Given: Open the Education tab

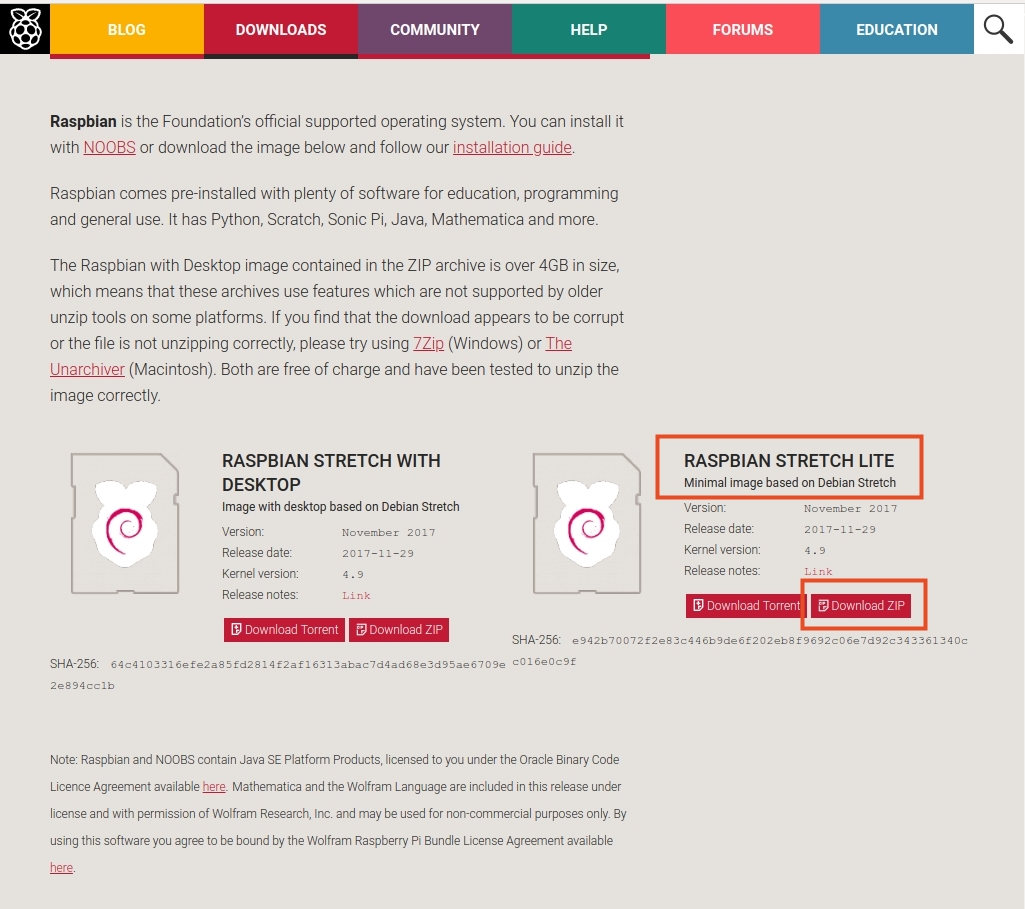Looking at the screenshot, I should tap(897, 29).
